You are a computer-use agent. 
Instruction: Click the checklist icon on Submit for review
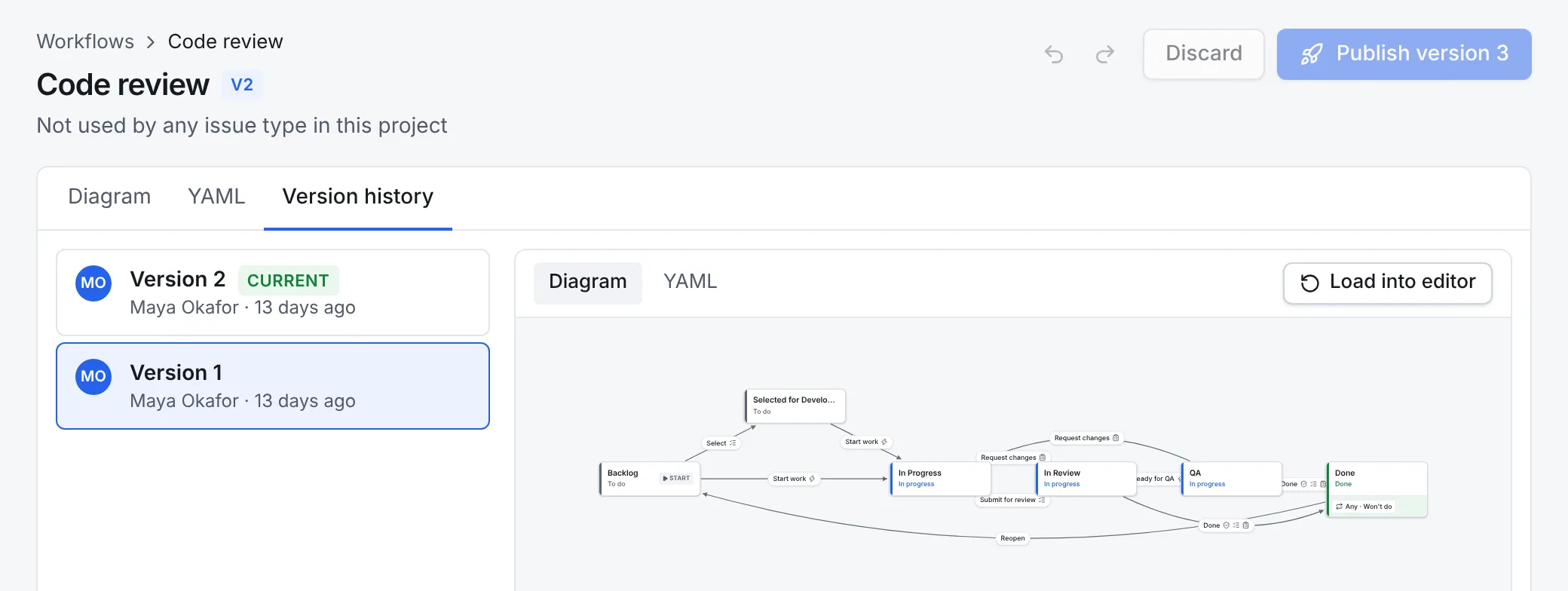coord(1042,500)
